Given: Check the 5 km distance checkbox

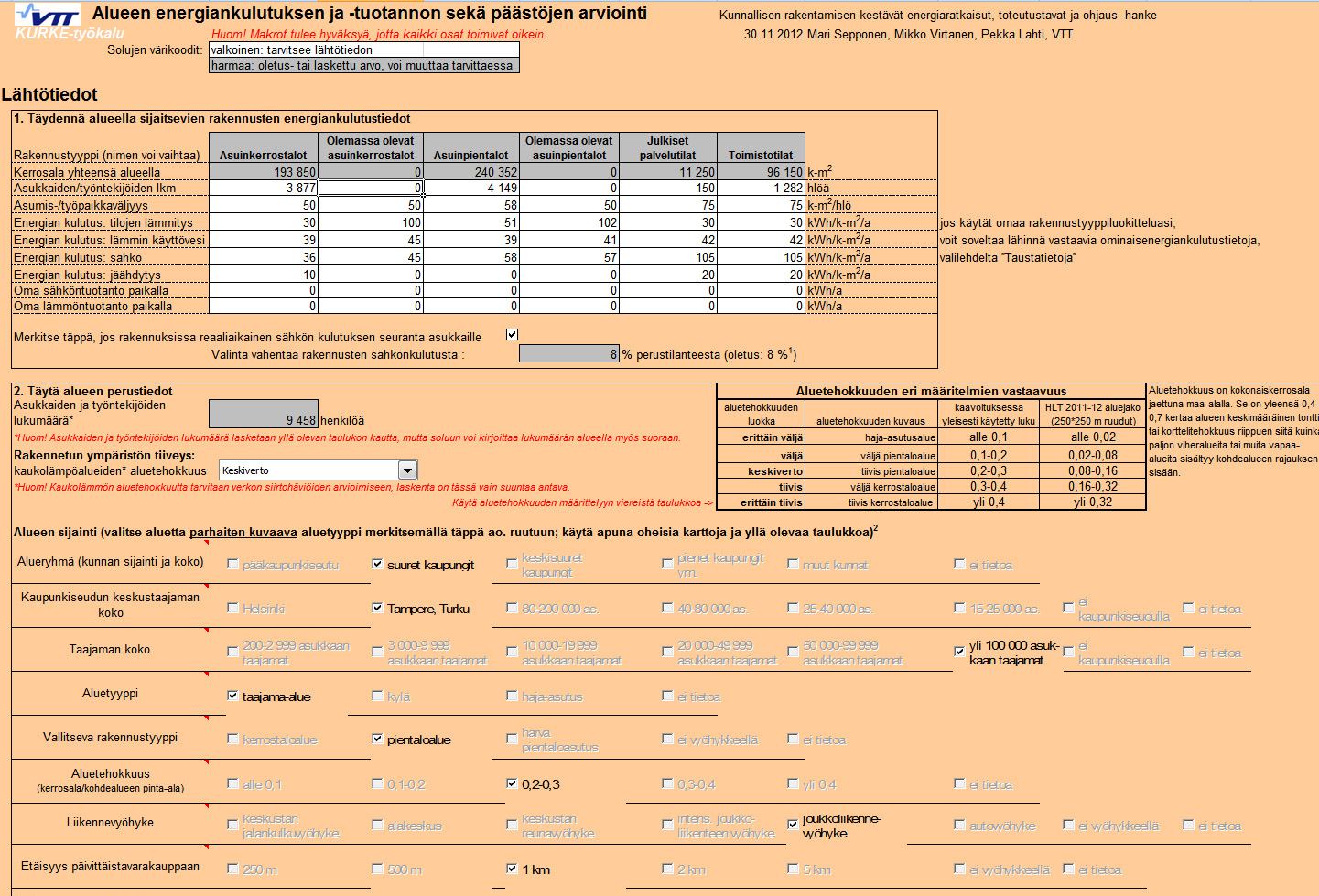Looking at the screenshot, I should (x=793, y=869).
